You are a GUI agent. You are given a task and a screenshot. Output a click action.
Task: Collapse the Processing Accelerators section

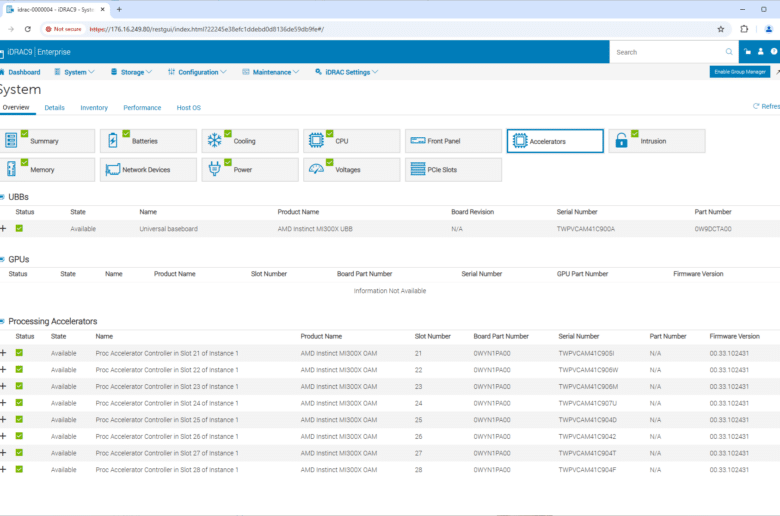[x=2, y=321]
